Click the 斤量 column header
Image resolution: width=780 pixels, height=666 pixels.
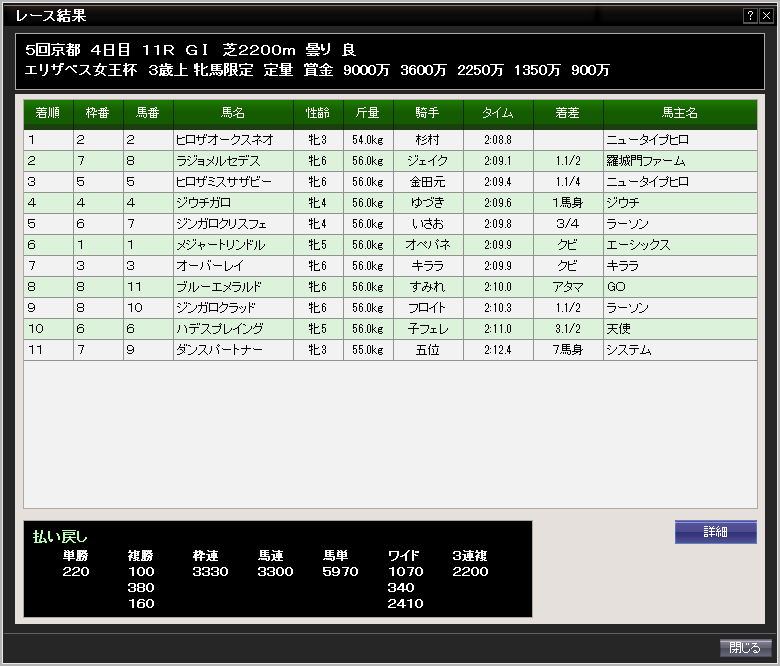click(x=368, y=113)
